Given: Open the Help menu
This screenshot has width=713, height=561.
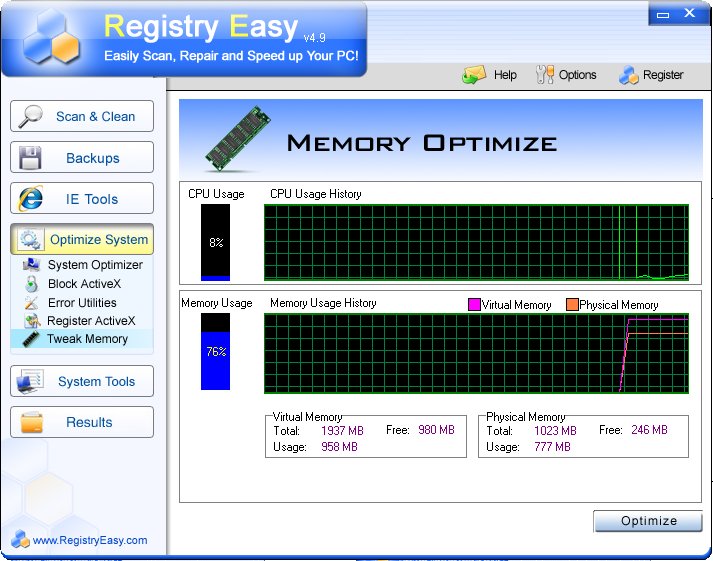Looking at the screenshot, I should point(505,75).
